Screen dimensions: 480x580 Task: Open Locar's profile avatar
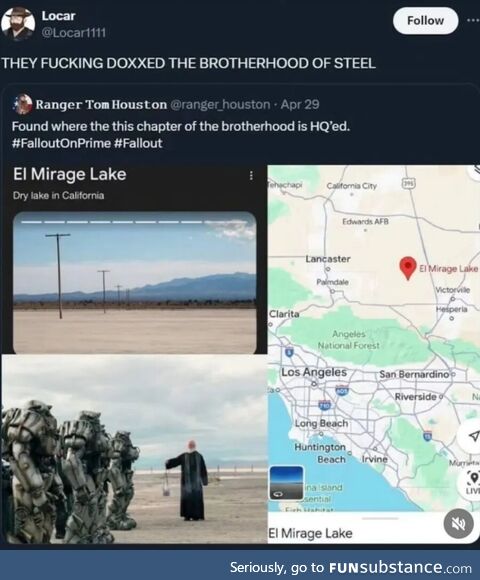tap(18, 23)
